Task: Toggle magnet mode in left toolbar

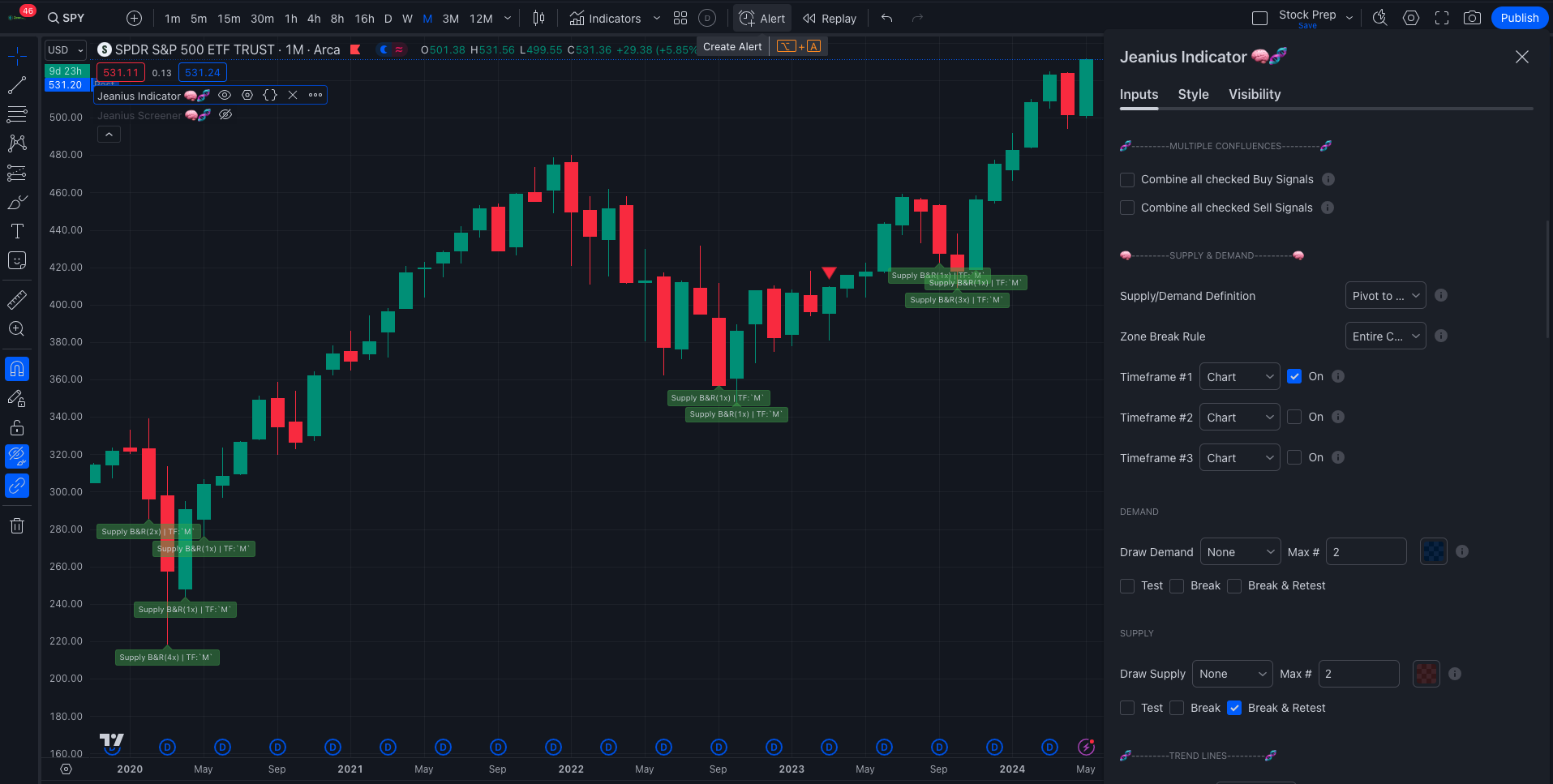Action: 17,369
